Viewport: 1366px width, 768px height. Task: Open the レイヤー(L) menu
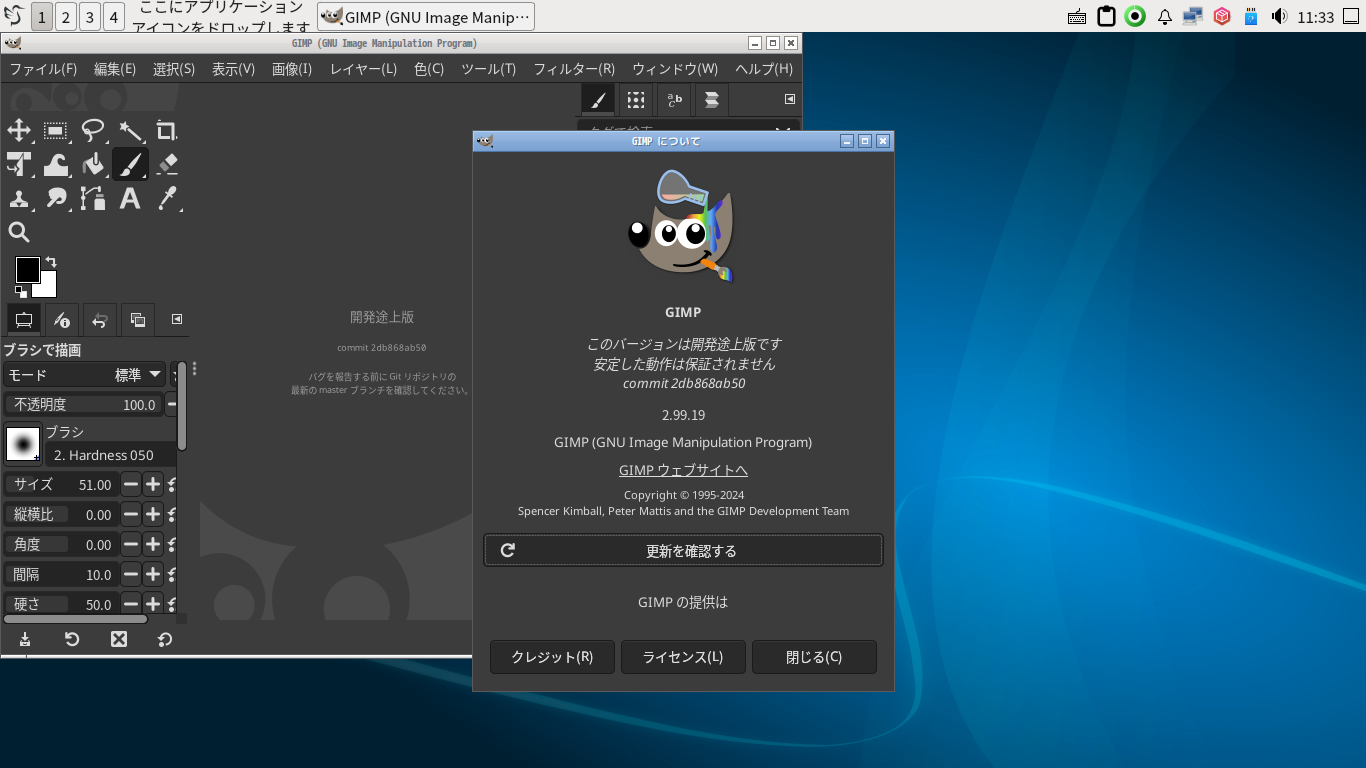(x=363, y=69)
